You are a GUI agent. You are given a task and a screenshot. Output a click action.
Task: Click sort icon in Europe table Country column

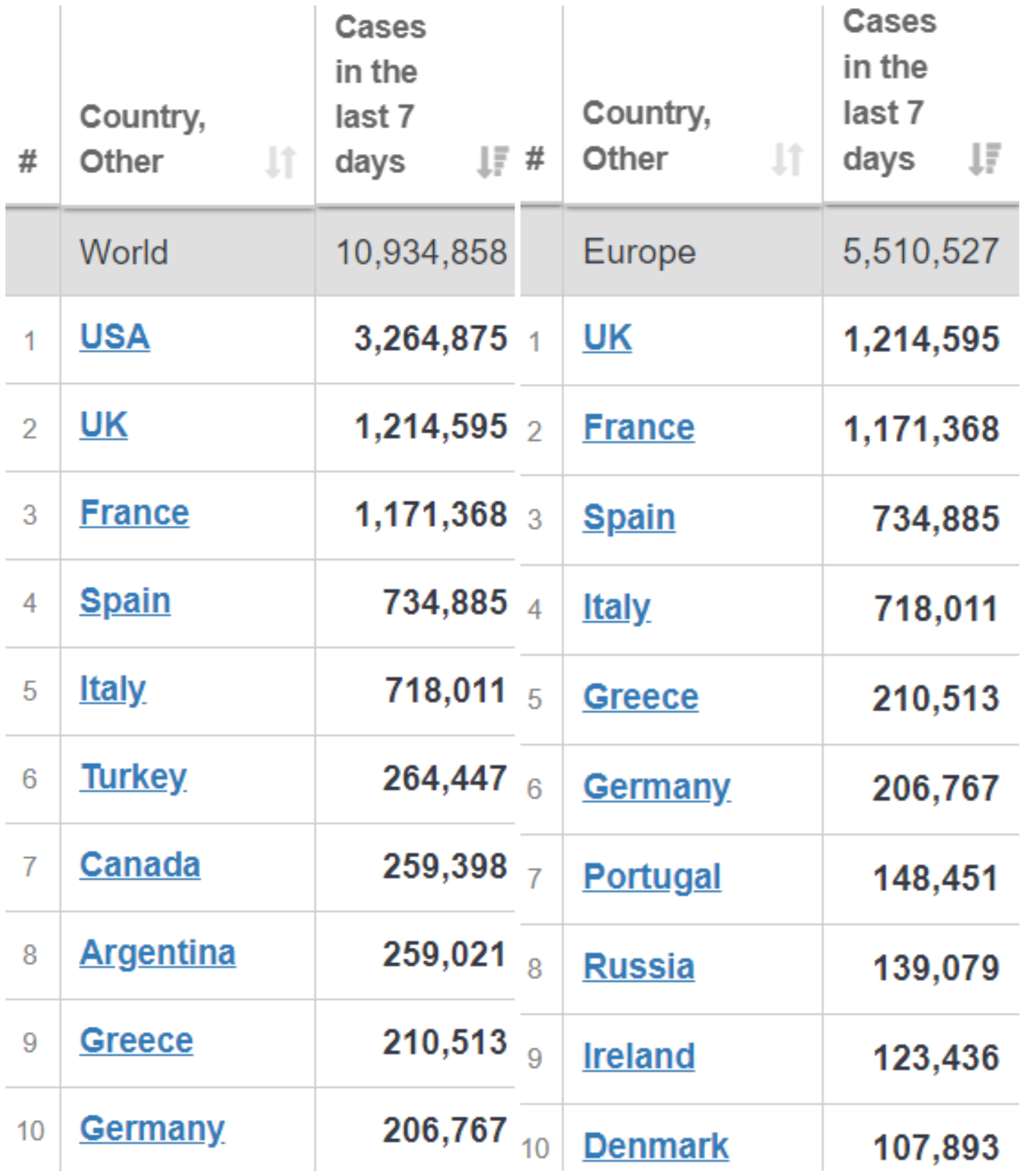(787, 159)
